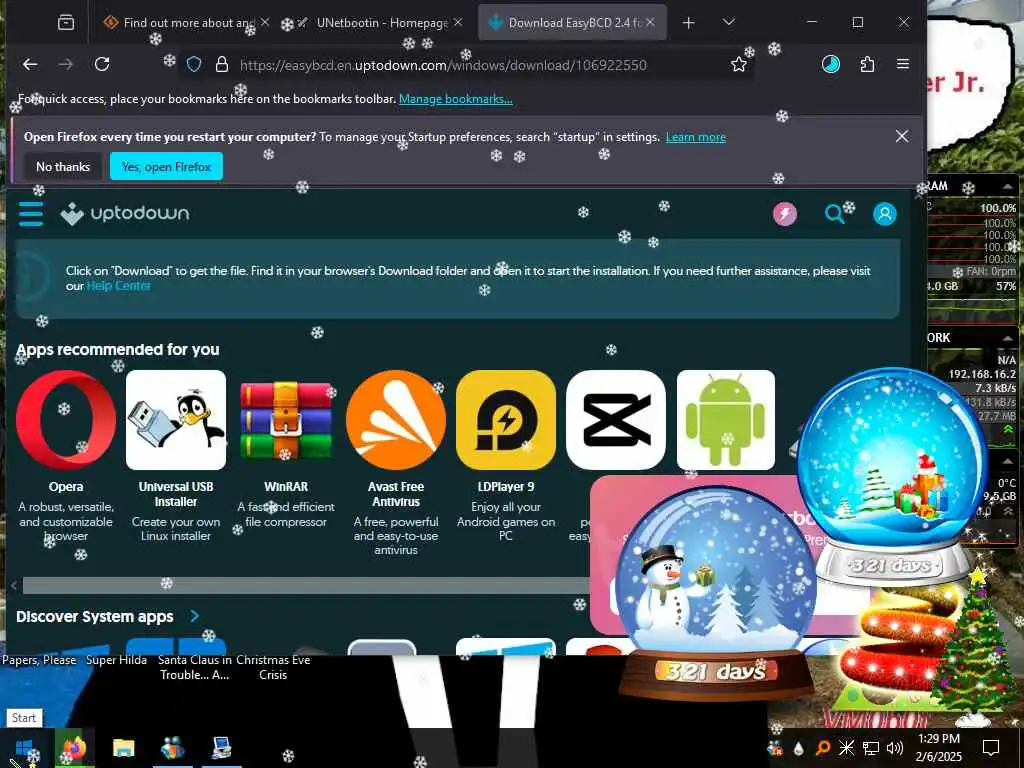Bookmark this page with the star
This screenshot has width=1024, height=768.
(739, 64)
